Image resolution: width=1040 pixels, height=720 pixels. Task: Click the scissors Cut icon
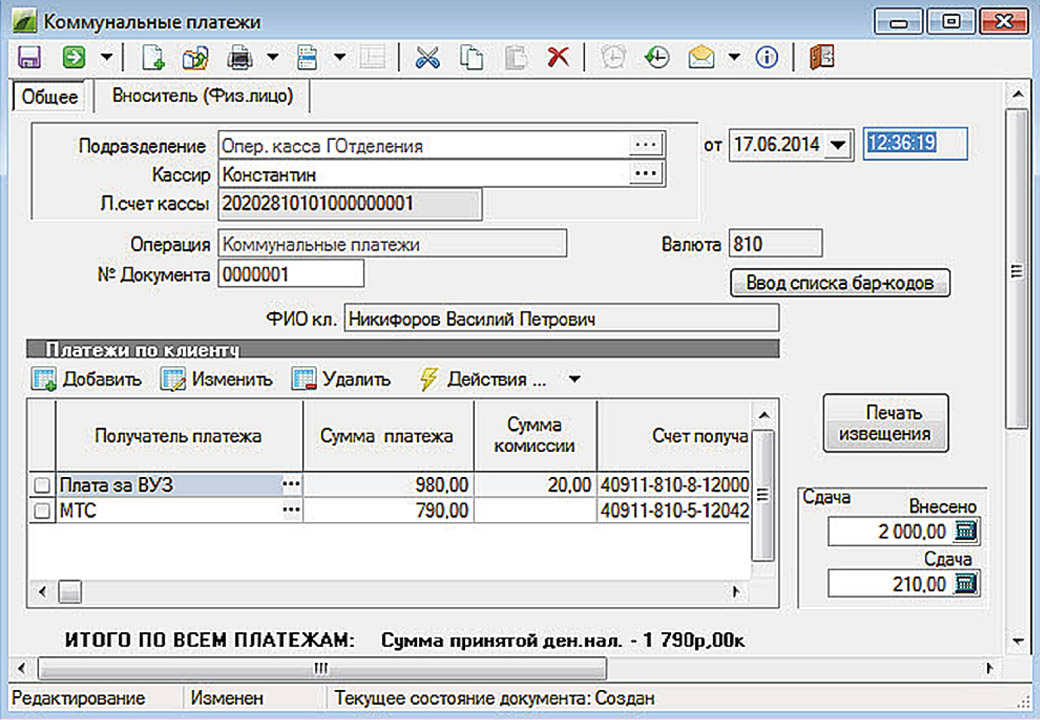coord(428,57)
